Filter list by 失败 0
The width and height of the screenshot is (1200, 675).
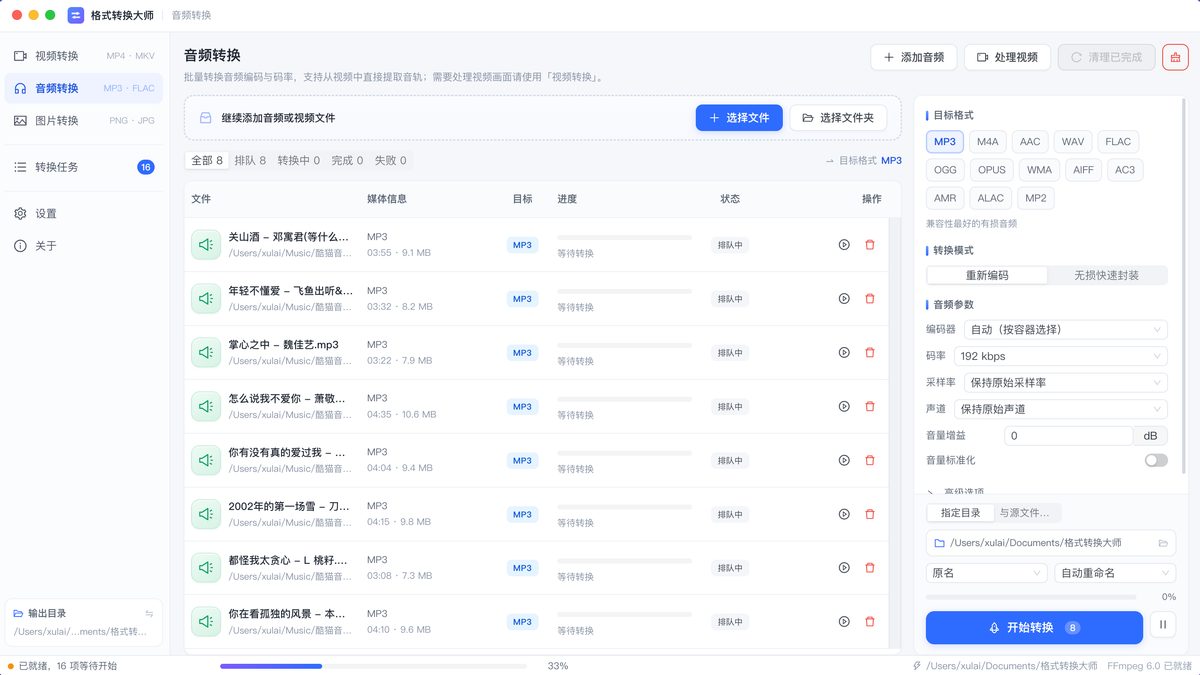click(x=390, y=160)
